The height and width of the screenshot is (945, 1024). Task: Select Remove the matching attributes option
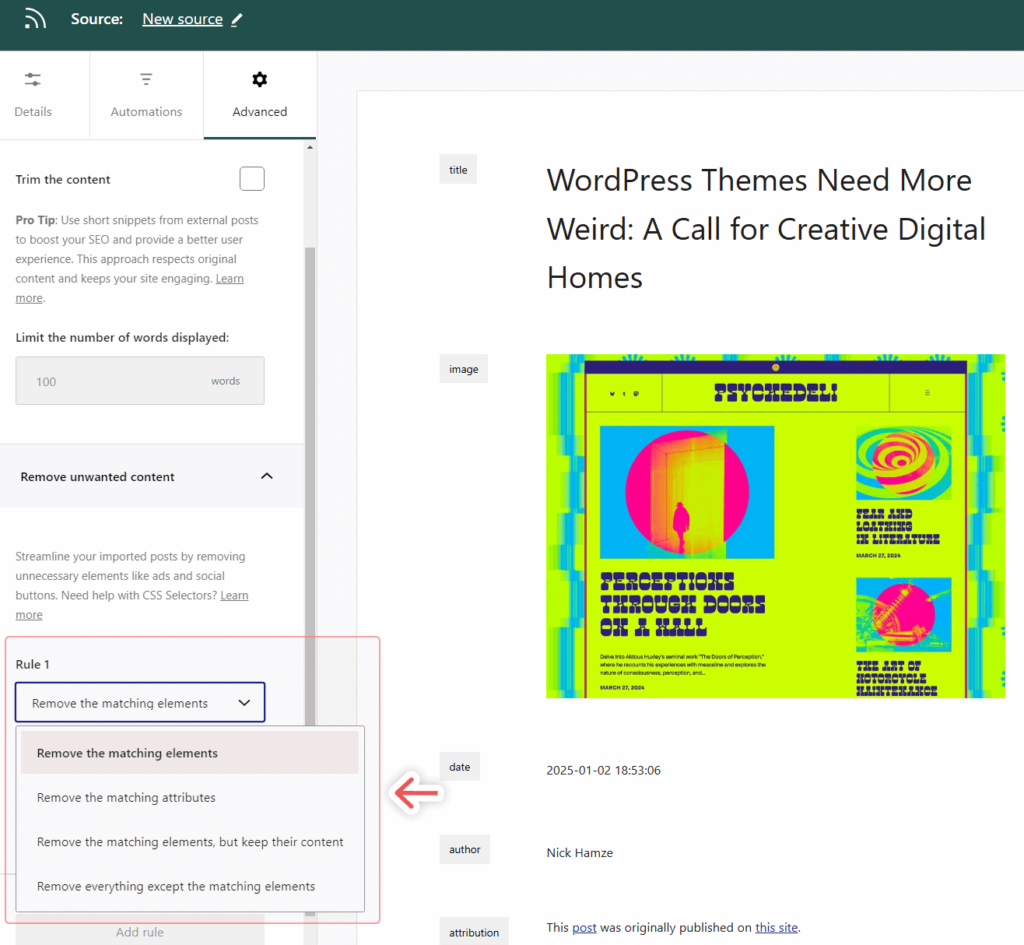pos(125,797)
